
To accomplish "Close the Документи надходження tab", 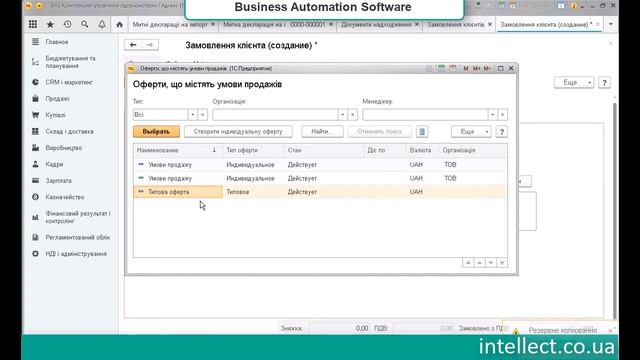I will pos(417,24).
